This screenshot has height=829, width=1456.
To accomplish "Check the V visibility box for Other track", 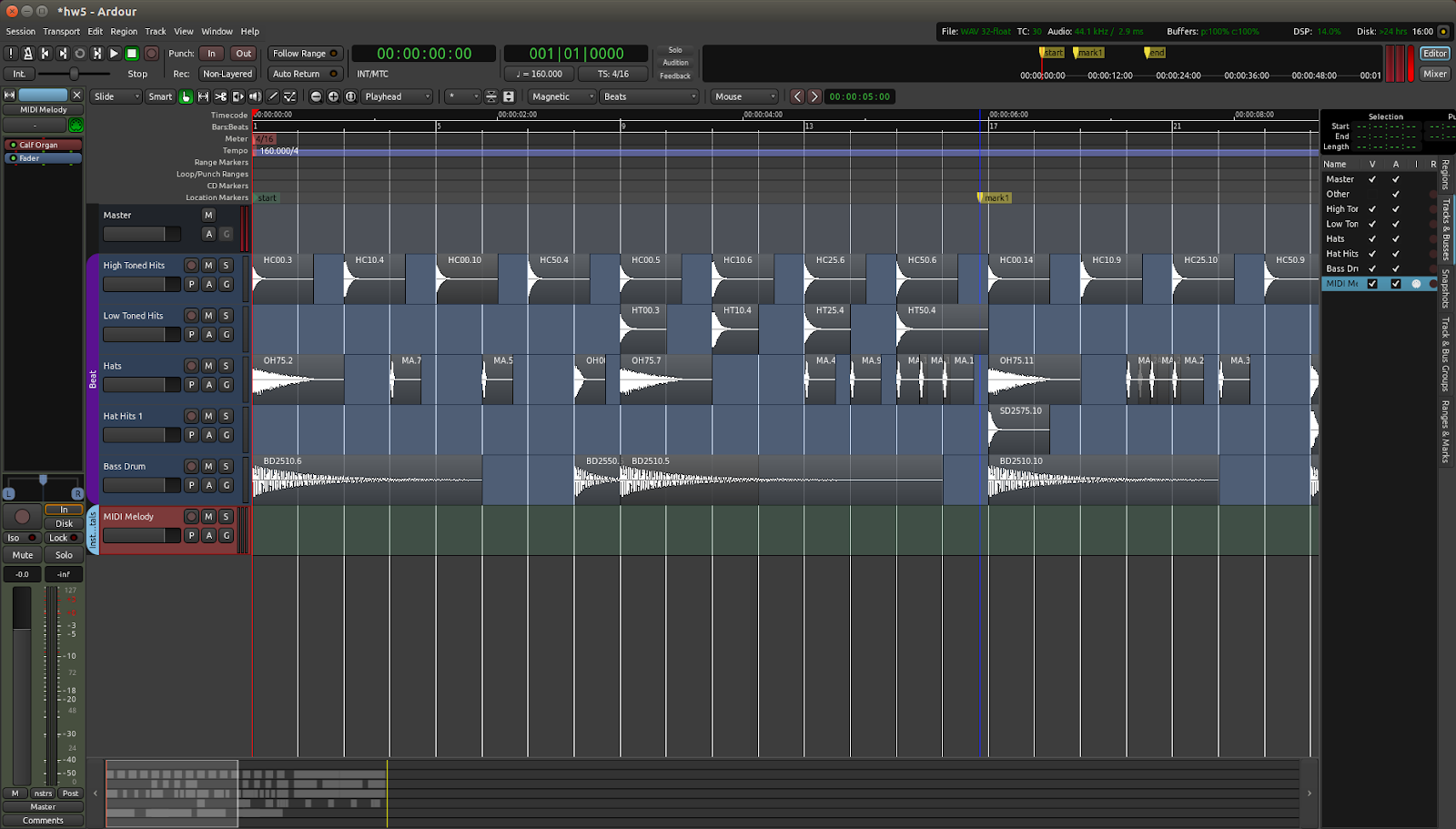I will click(x=1371, y=194).
